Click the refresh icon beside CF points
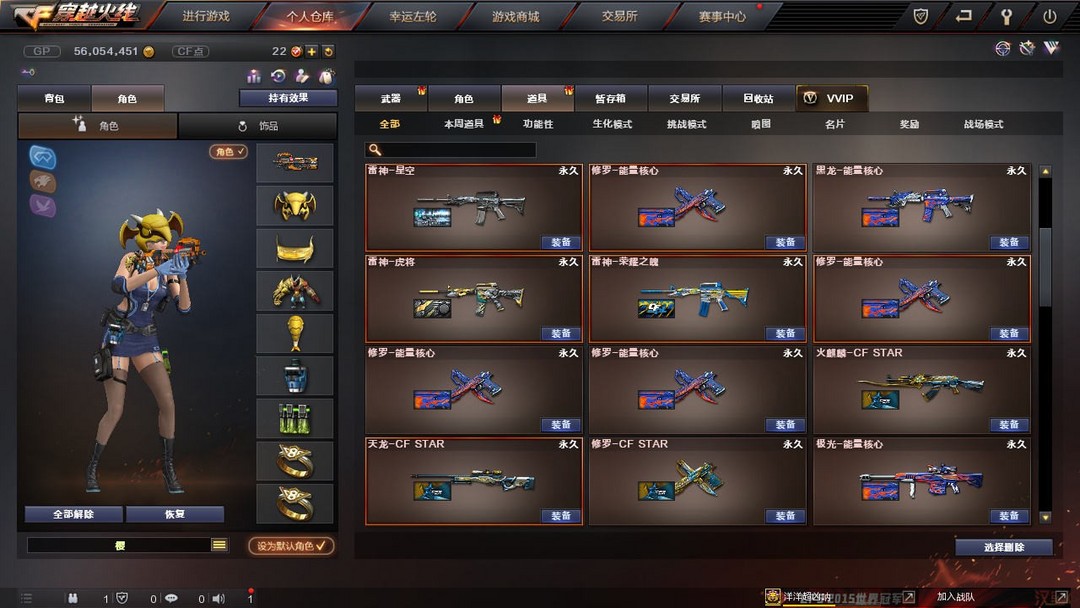 point(329,52)
